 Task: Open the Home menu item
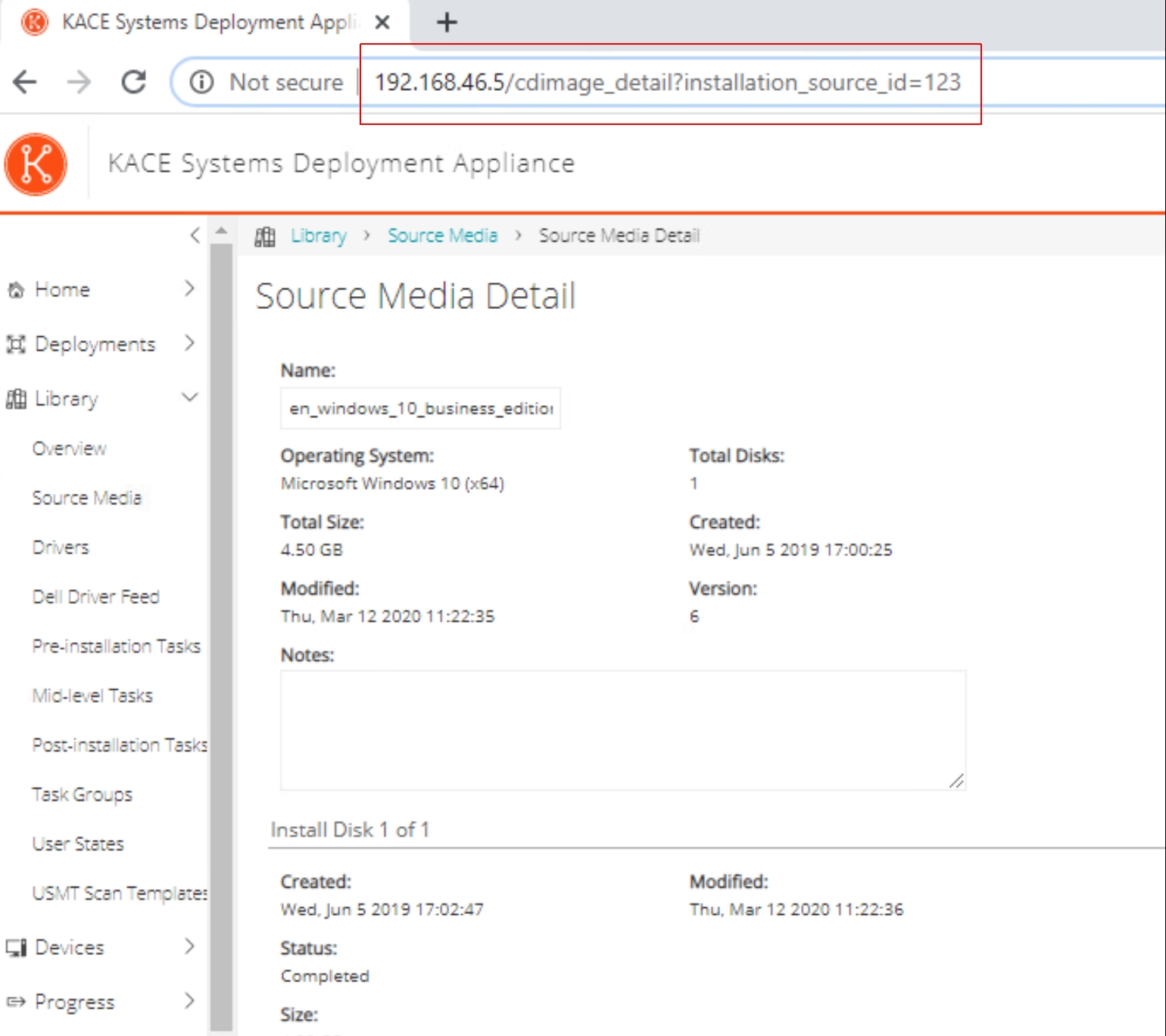(63, 290)
